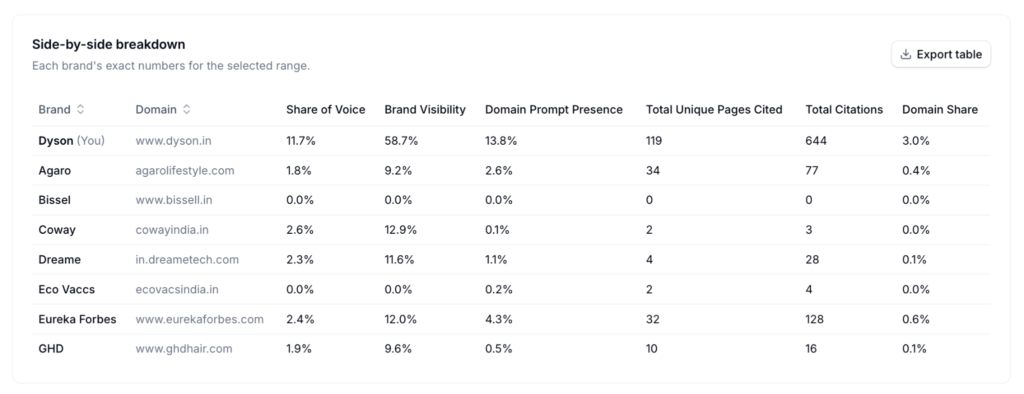Select the Dyson (You) brand row

click(511, 140)
